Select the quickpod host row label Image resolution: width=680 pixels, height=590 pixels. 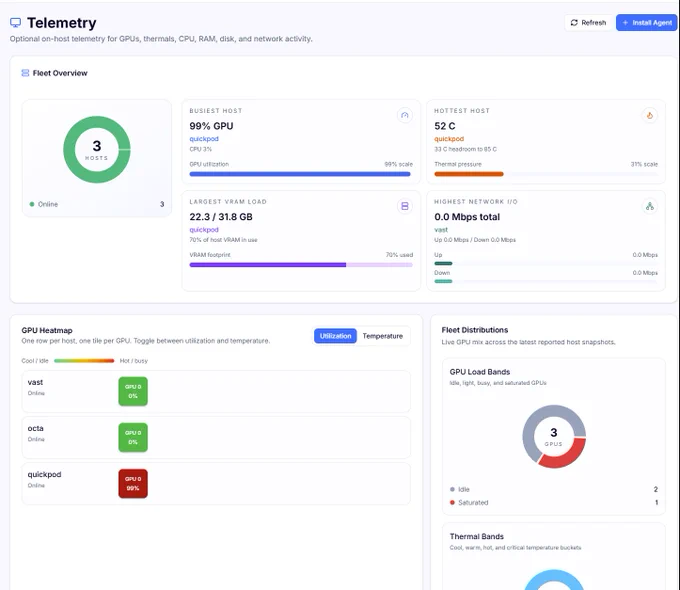pyautogui.click(x=44, y=474)
